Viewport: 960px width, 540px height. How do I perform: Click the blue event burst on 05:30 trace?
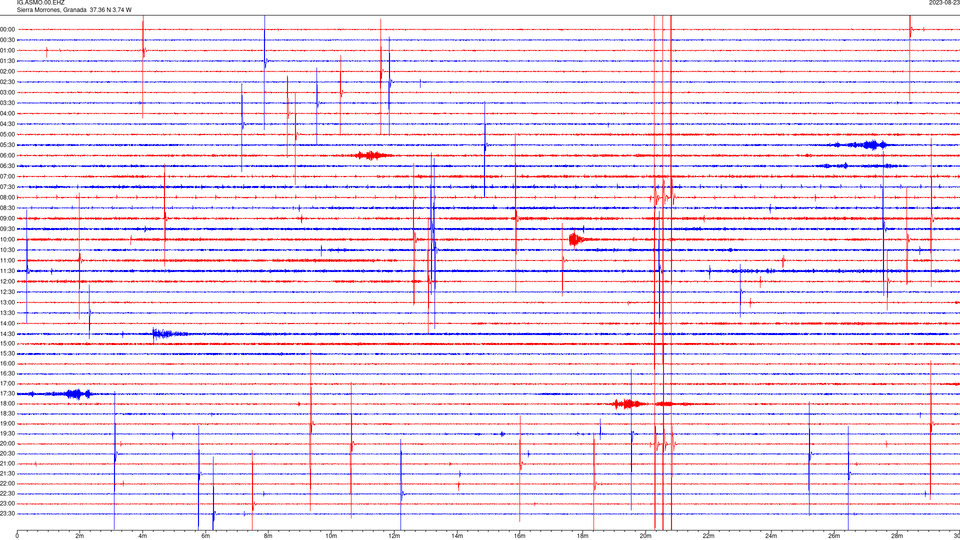(866, 145)
